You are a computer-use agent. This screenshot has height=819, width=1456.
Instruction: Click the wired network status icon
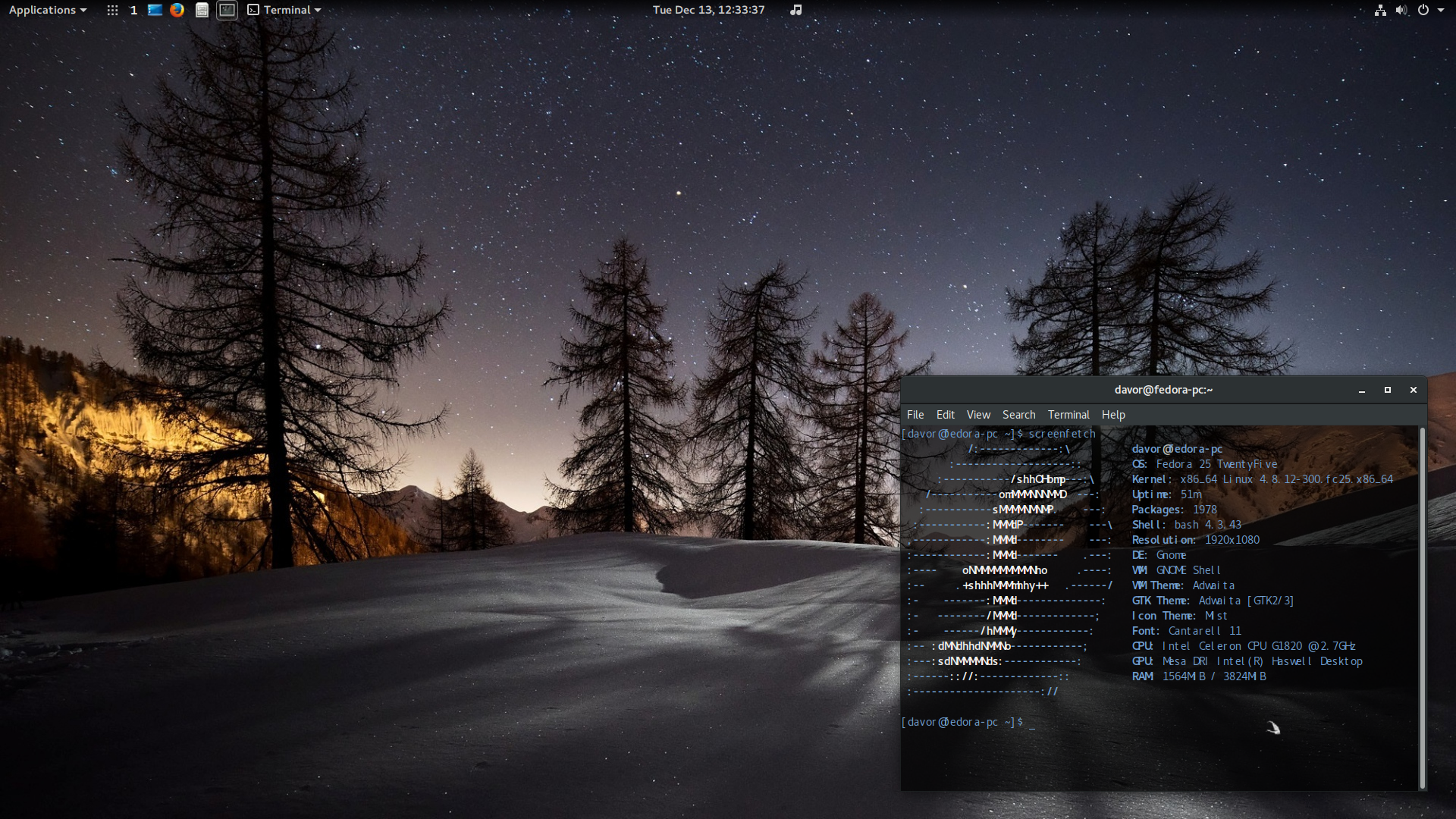(1380, 10)
